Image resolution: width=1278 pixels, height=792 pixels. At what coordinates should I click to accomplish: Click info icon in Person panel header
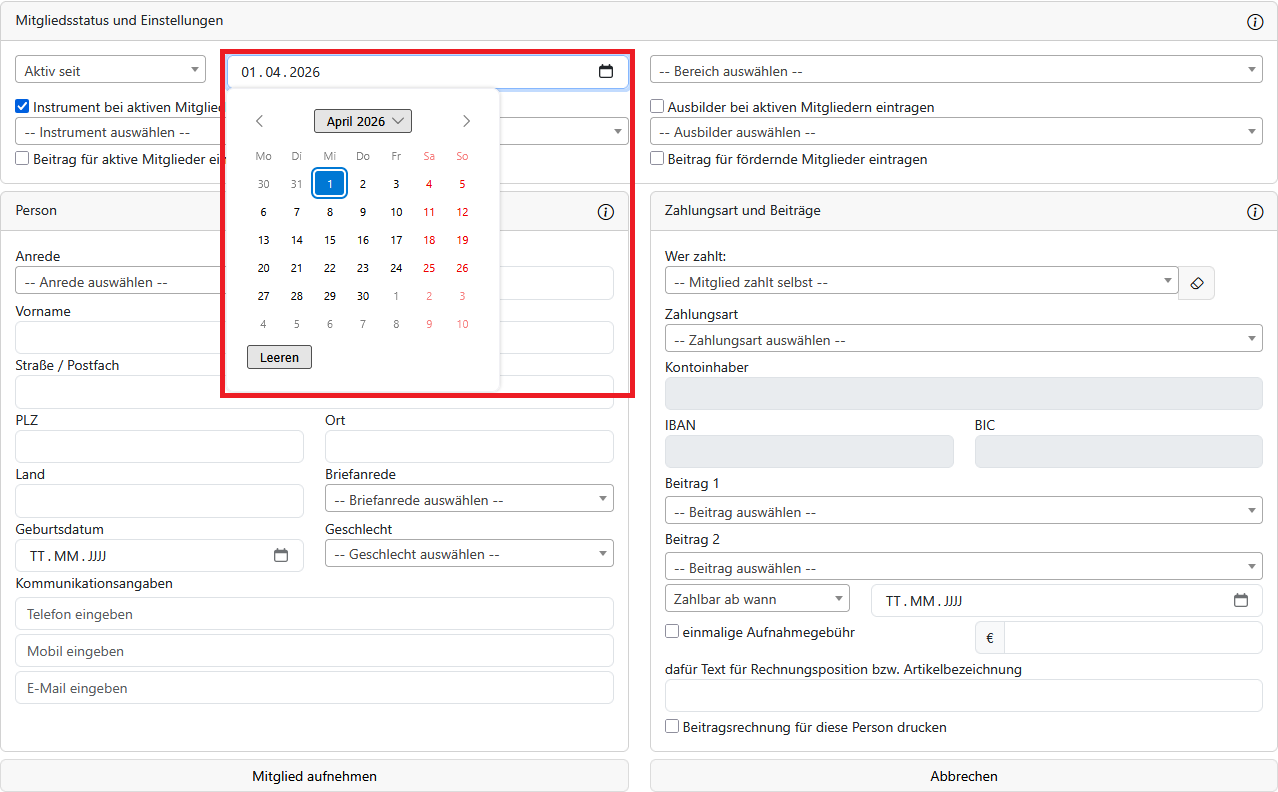click(x=605, y=212)
